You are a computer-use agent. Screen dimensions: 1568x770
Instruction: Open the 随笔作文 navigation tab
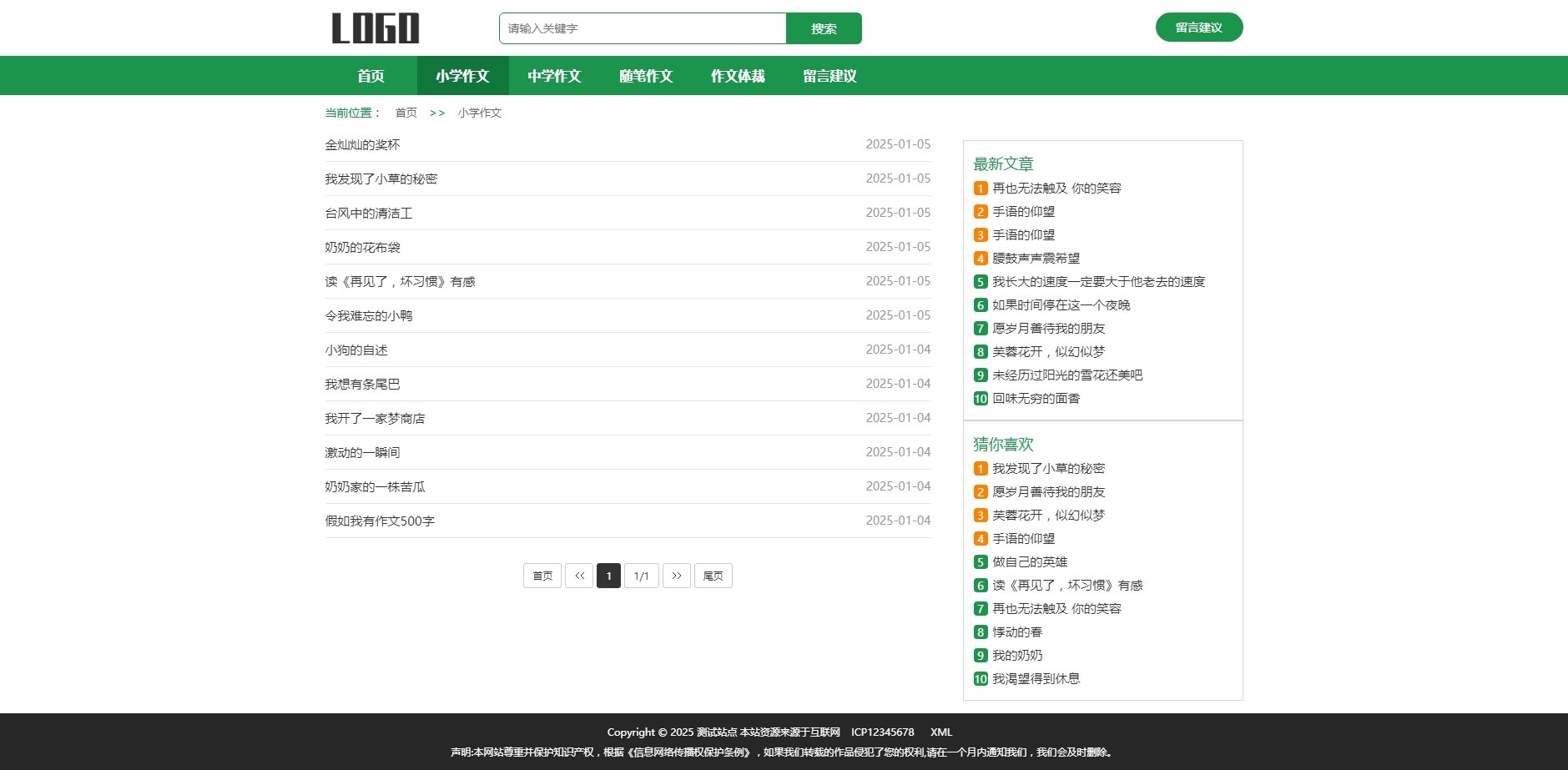click(646, 76)
